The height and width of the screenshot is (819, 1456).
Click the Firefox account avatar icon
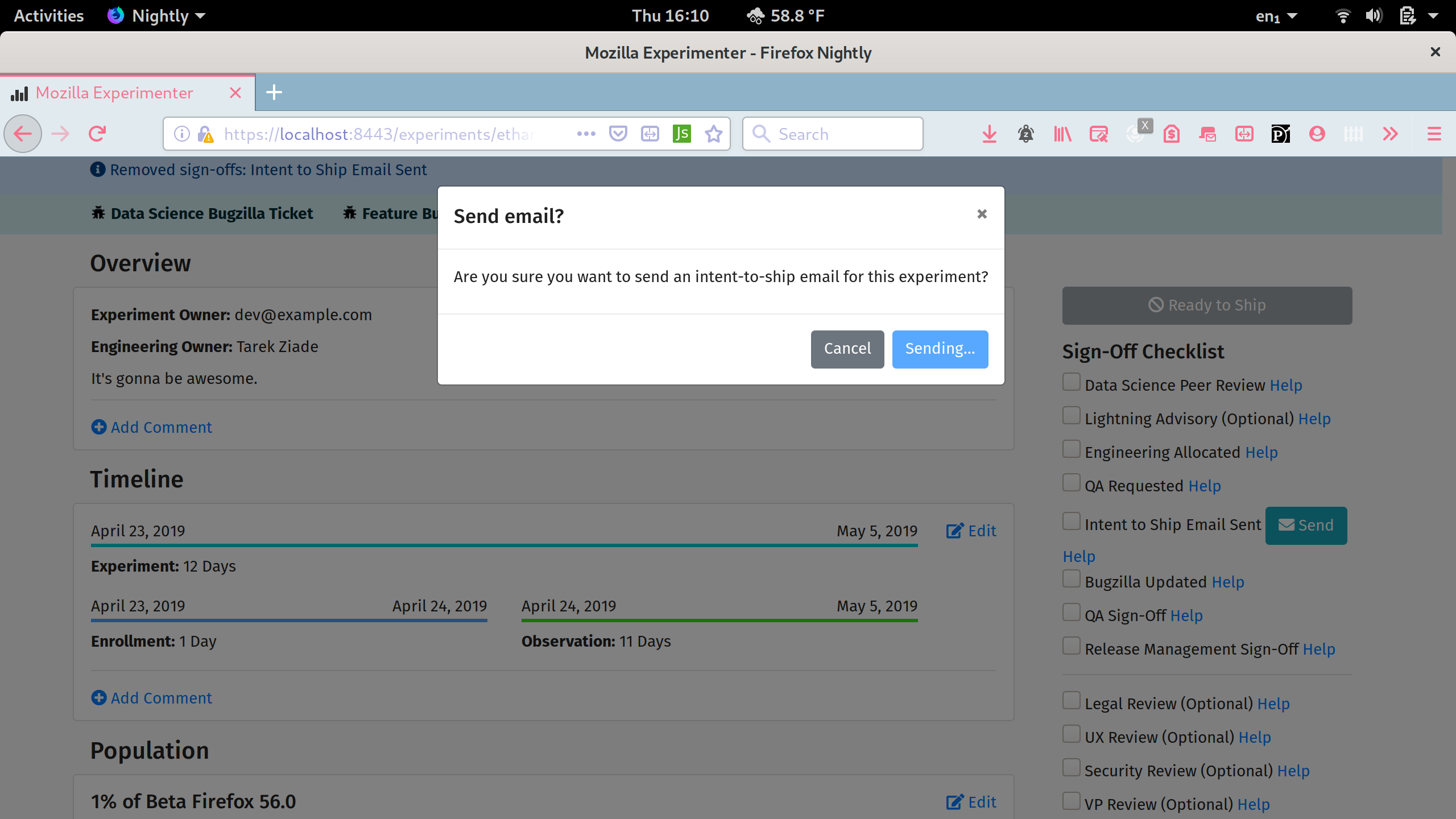click(1317, 134)
